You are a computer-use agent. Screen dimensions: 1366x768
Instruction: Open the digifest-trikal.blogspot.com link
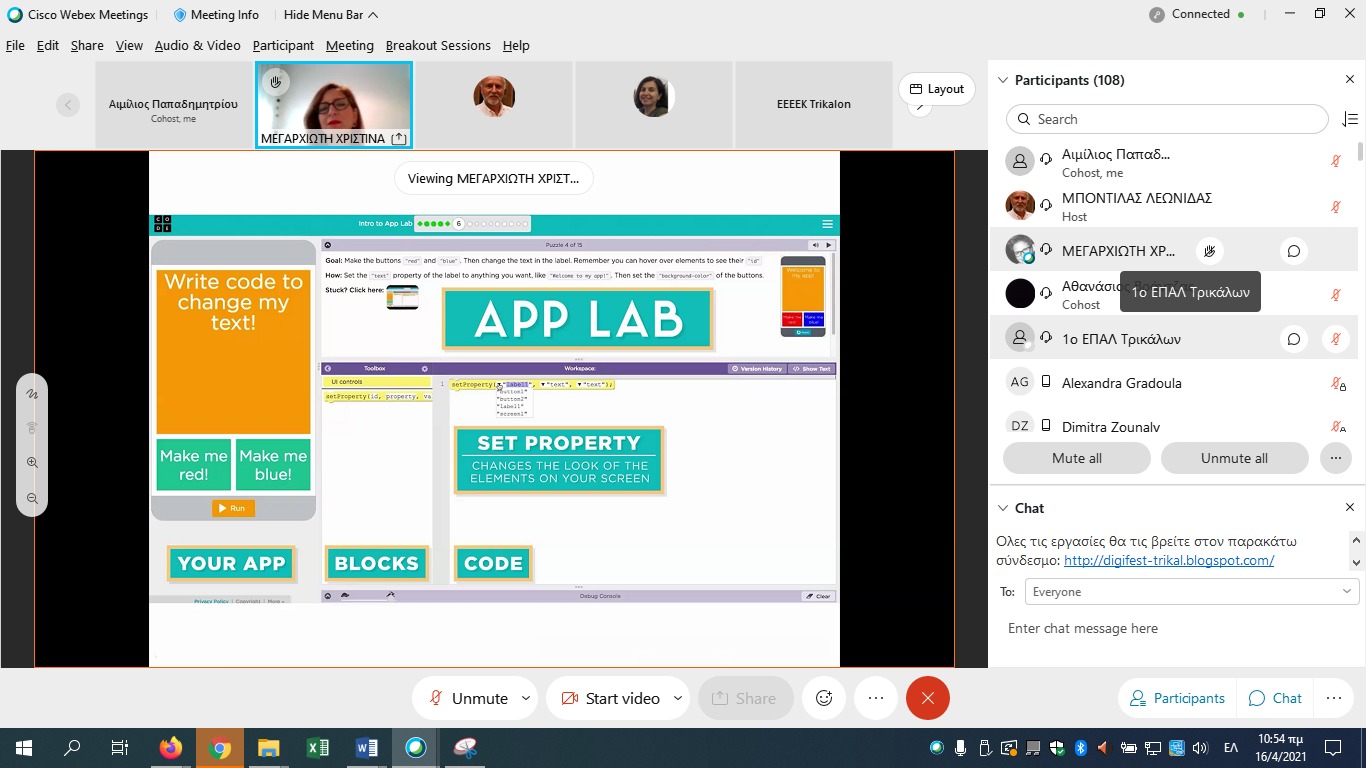point(1169,560)
